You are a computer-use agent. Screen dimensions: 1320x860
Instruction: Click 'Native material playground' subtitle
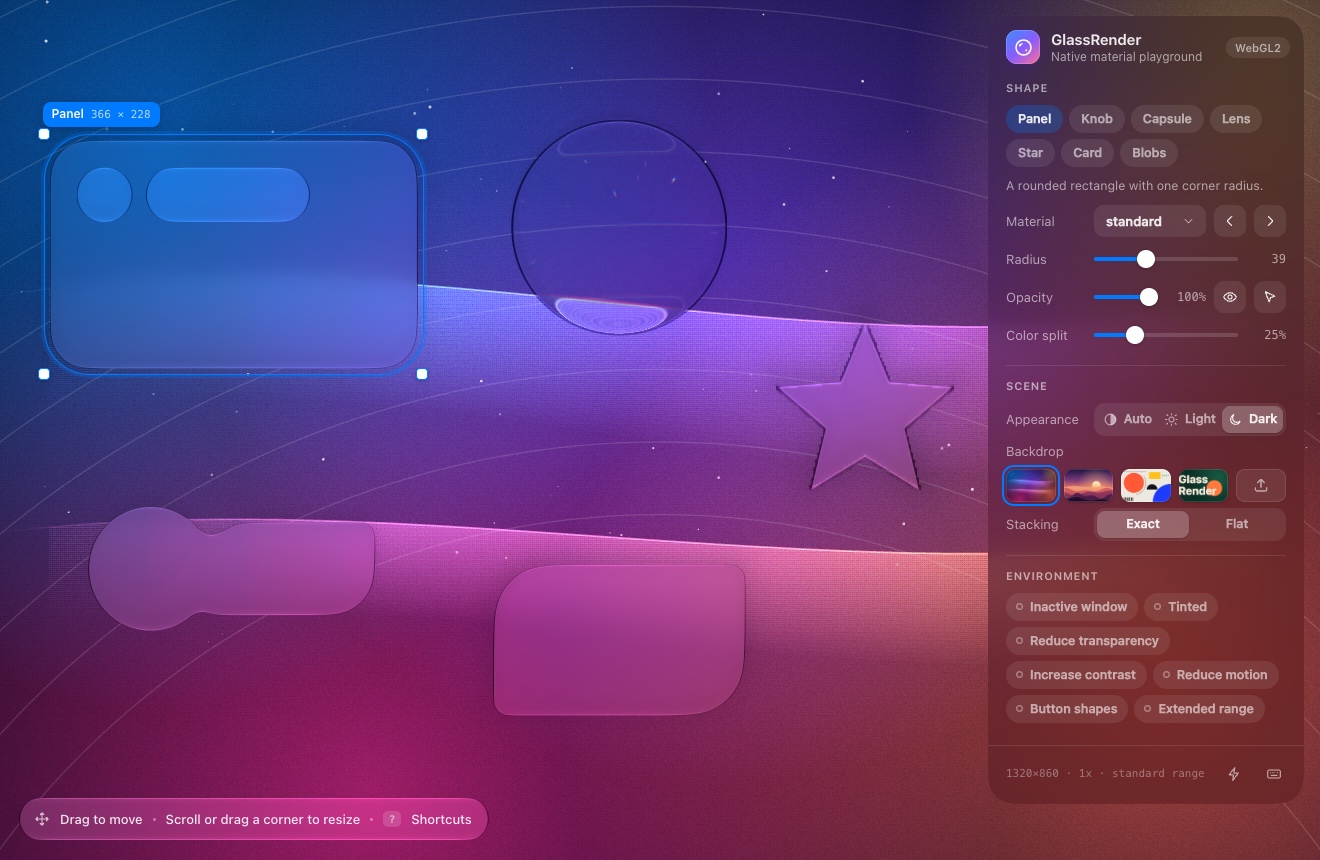[1126, 57]
